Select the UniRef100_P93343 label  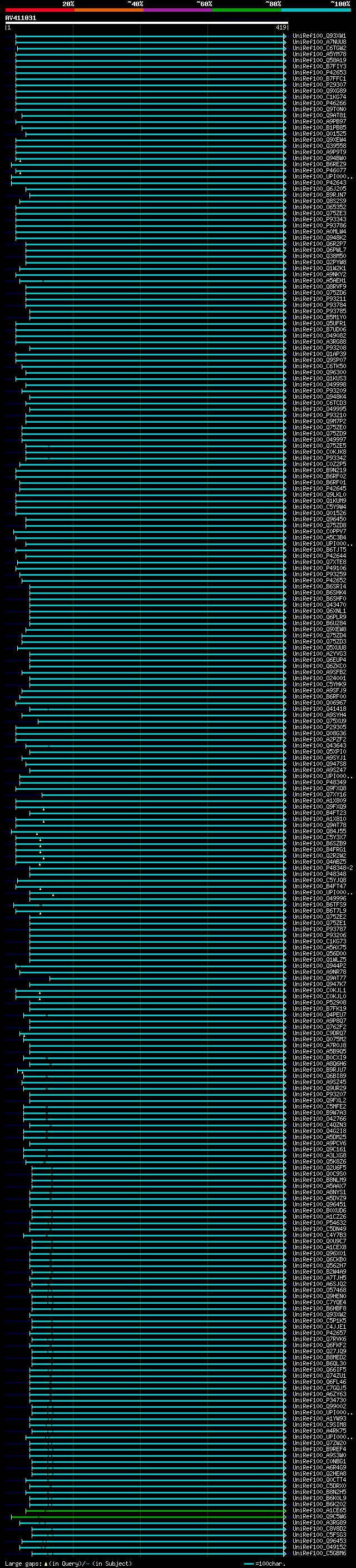click(x=319, y=219)
